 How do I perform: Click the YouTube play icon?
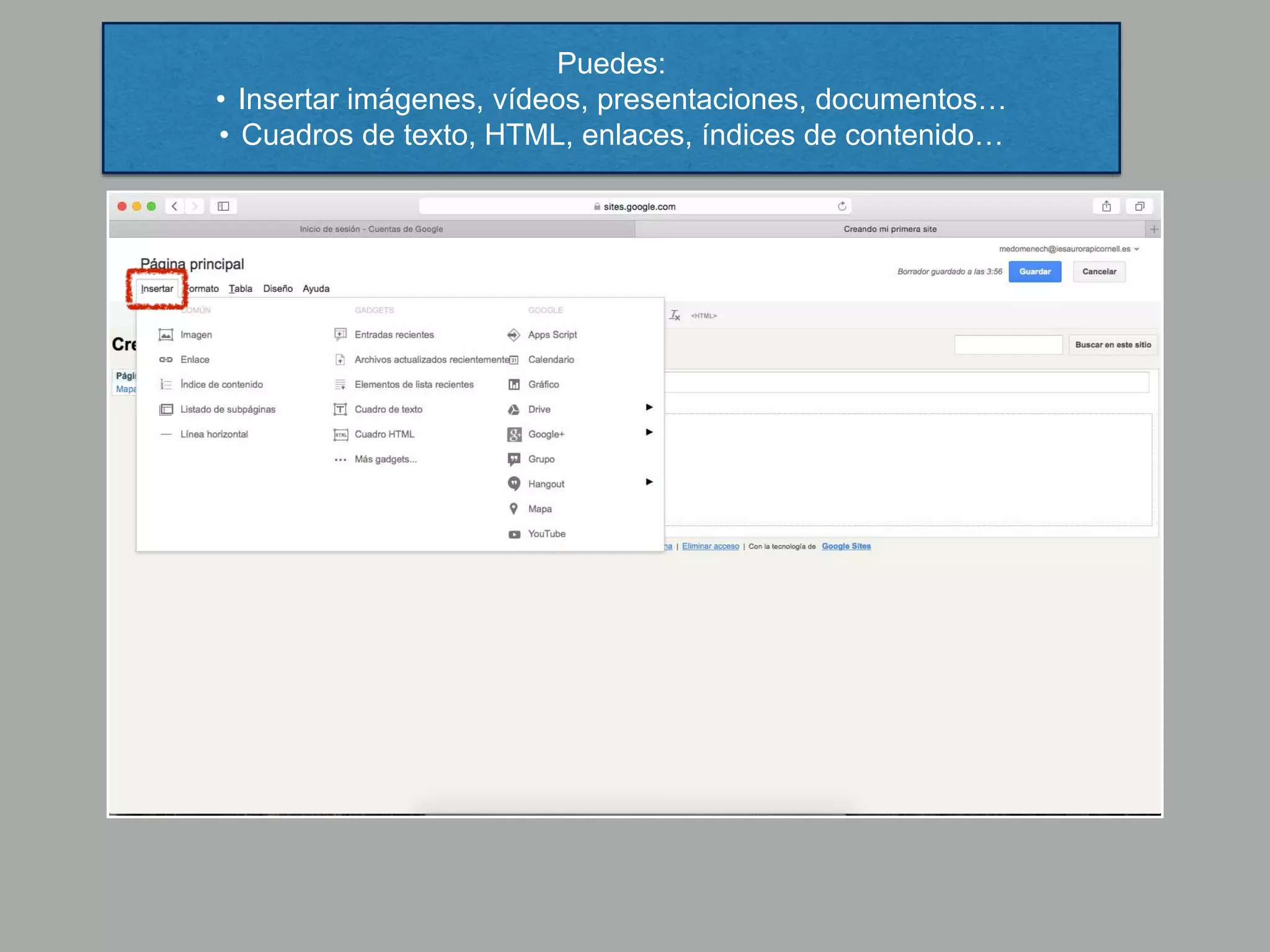[514, 534]
